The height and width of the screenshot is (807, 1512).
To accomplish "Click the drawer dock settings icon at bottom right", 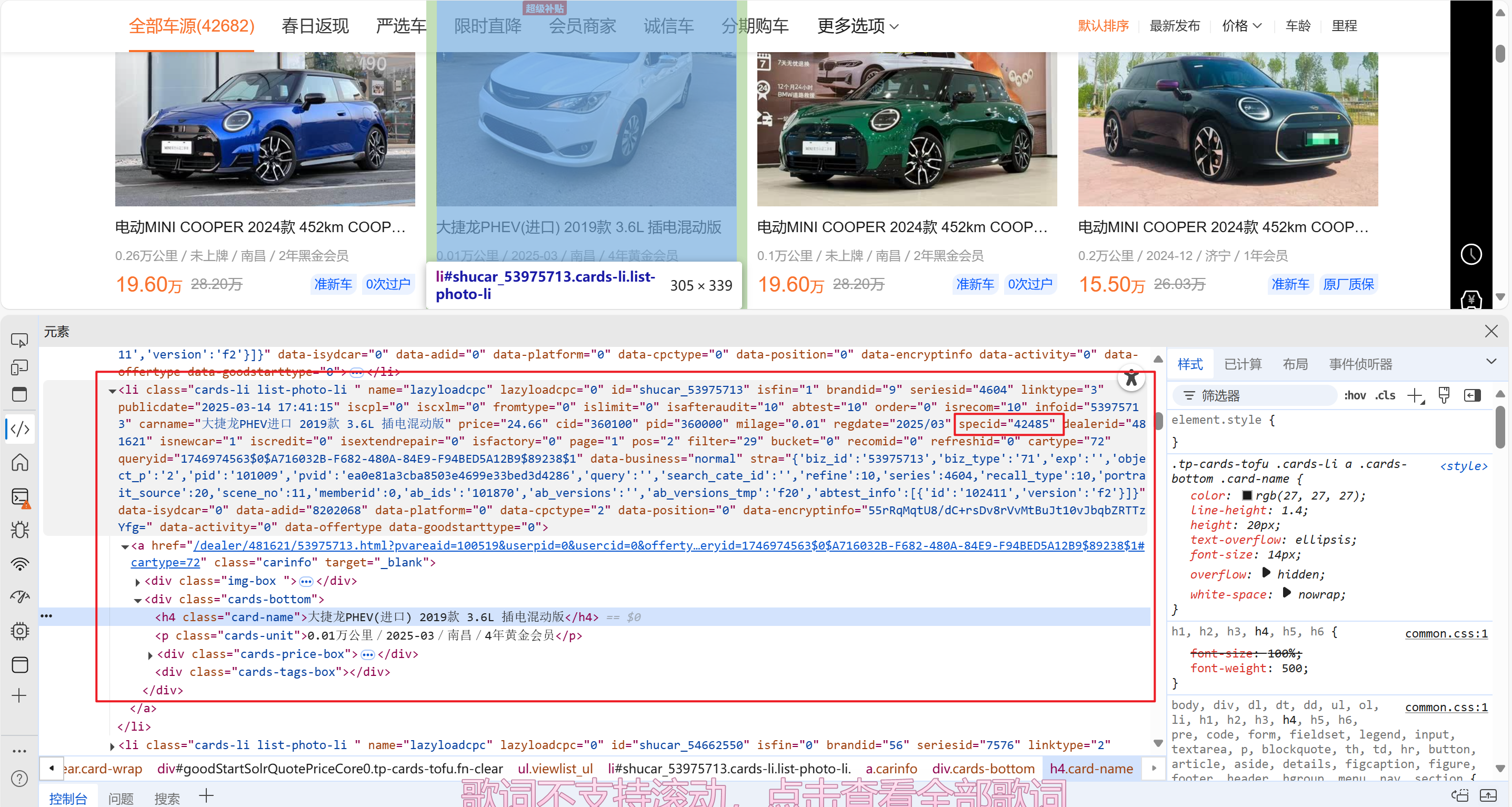I will coord(1460,795).
